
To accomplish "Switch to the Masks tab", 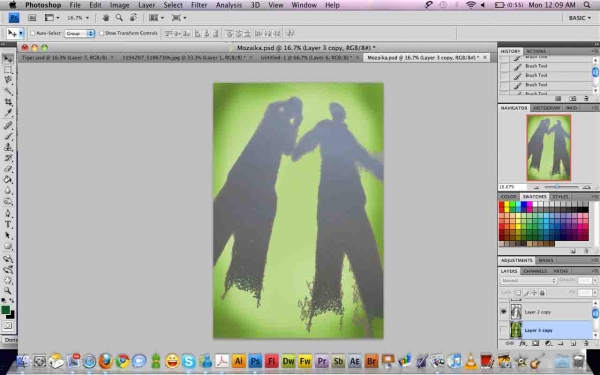I will click(x=546, y=260).
